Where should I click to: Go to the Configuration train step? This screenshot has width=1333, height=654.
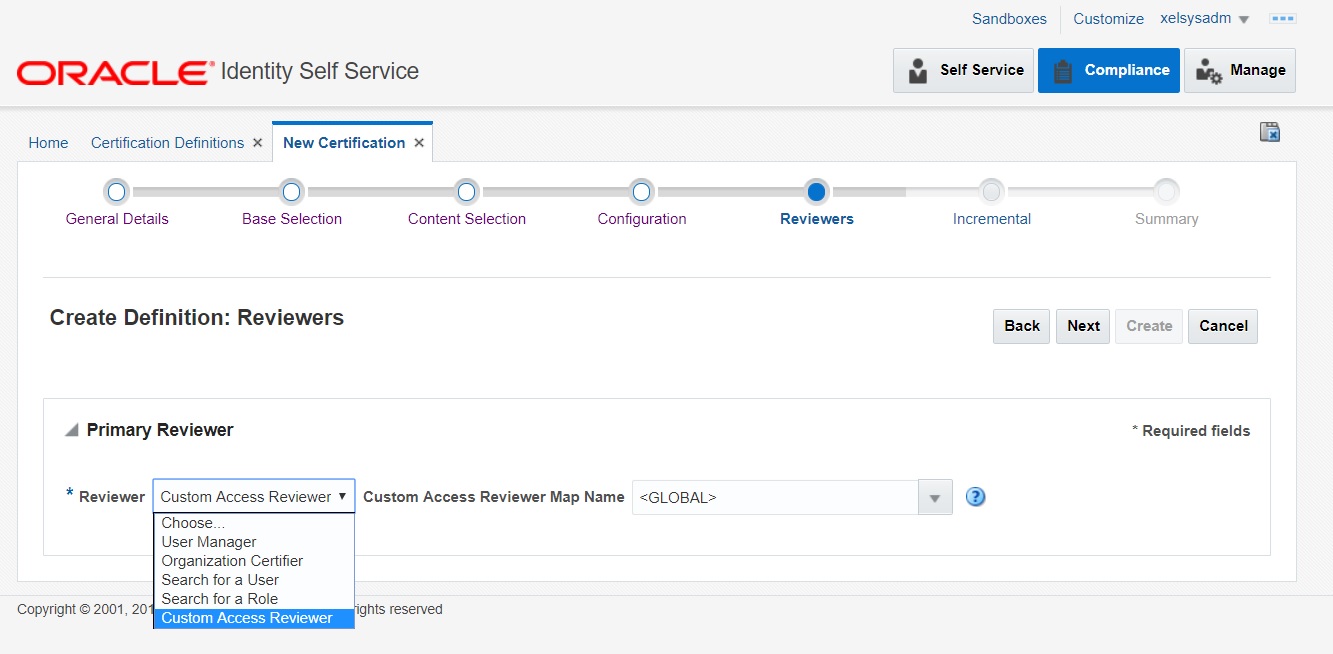click(x=642, y=192)
